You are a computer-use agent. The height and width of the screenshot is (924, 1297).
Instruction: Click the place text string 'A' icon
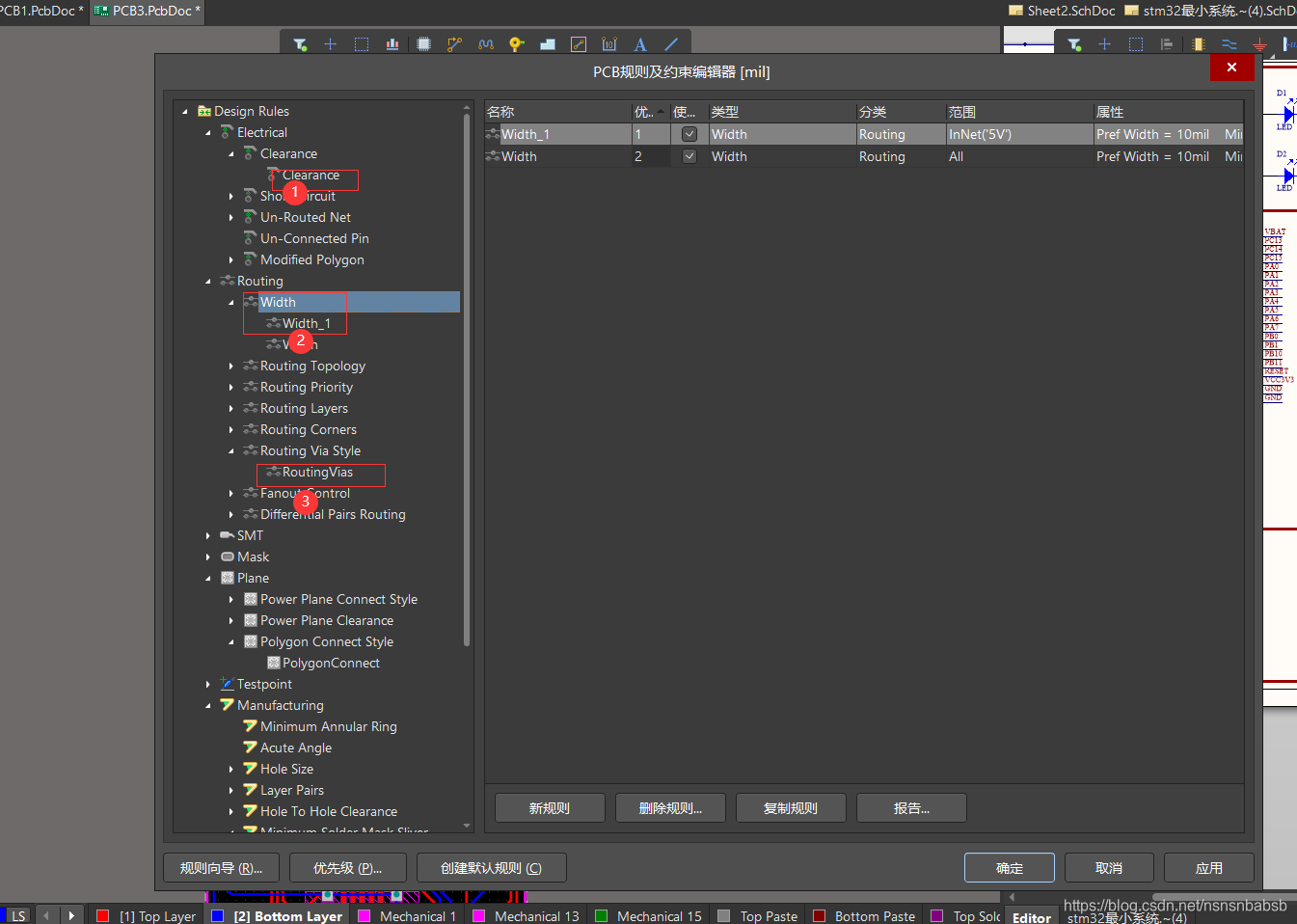pyautogui.click(x=640, y=44)
